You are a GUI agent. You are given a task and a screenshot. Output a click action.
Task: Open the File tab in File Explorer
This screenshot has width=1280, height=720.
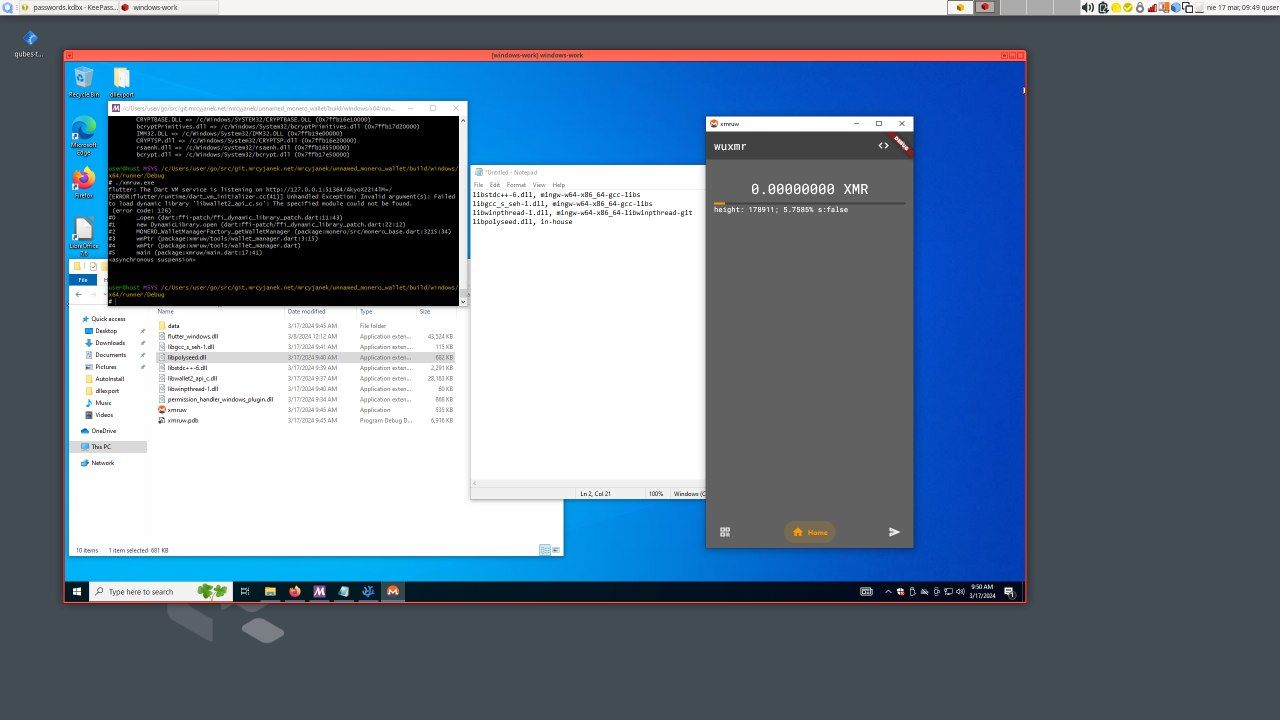[x=83, y=280]
